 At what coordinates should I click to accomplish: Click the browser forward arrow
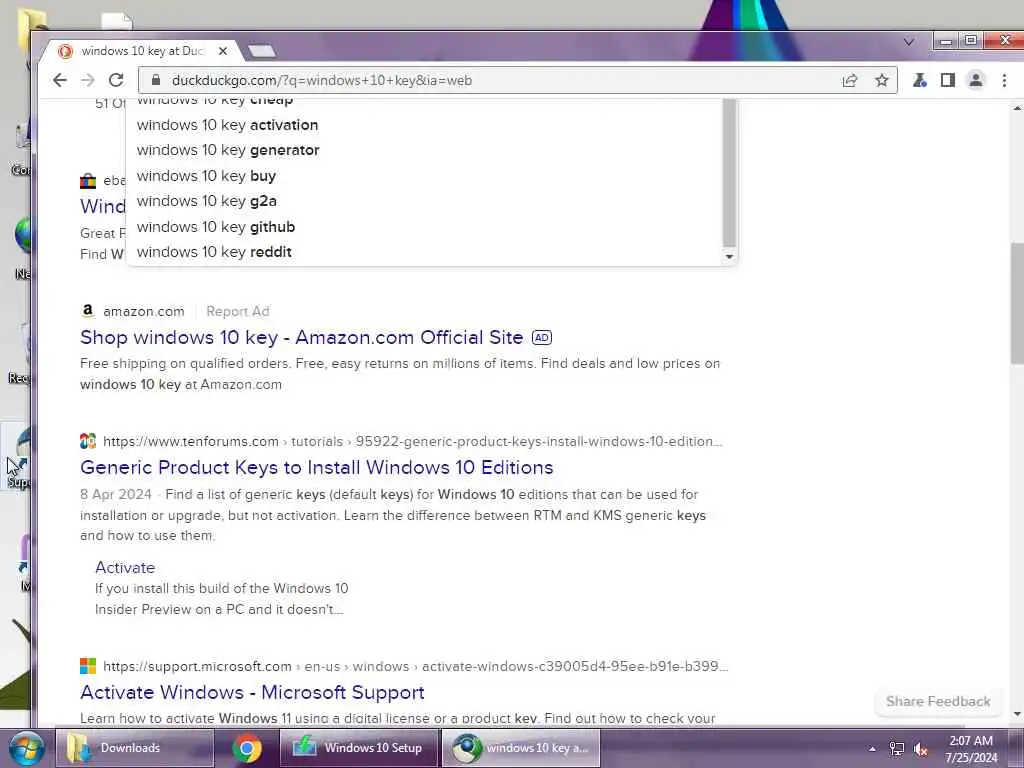pyautogui.click(x=88, y=80)
